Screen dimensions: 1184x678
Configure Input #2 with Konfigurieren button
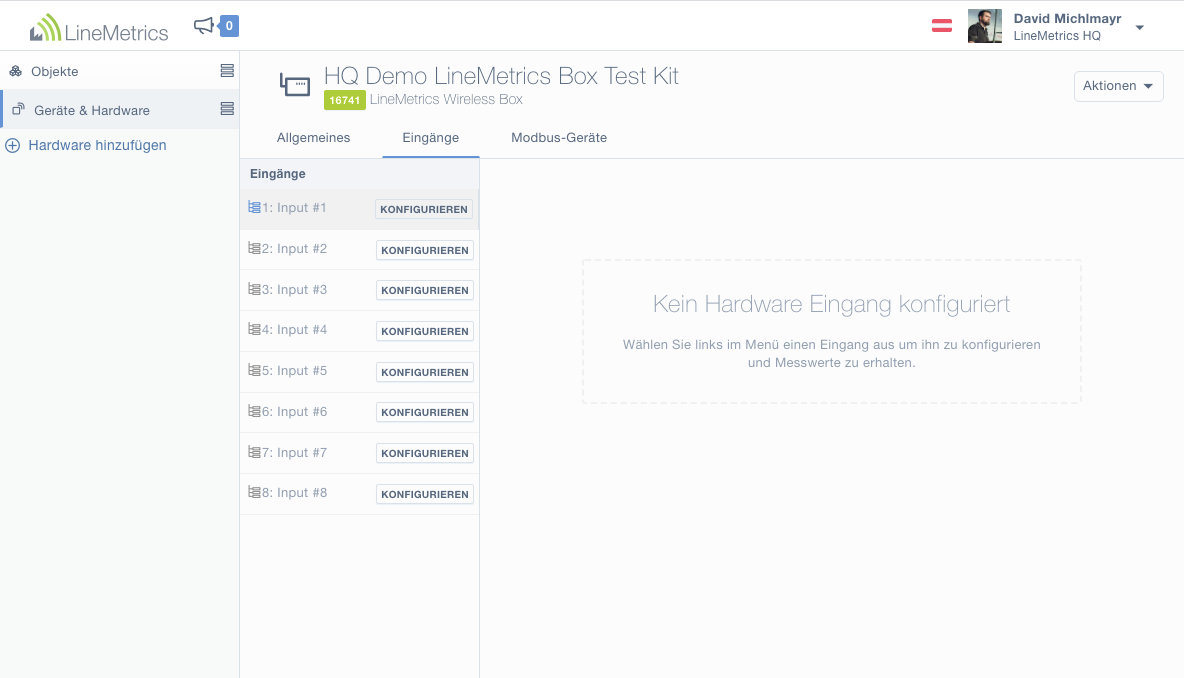click(425, 250)
